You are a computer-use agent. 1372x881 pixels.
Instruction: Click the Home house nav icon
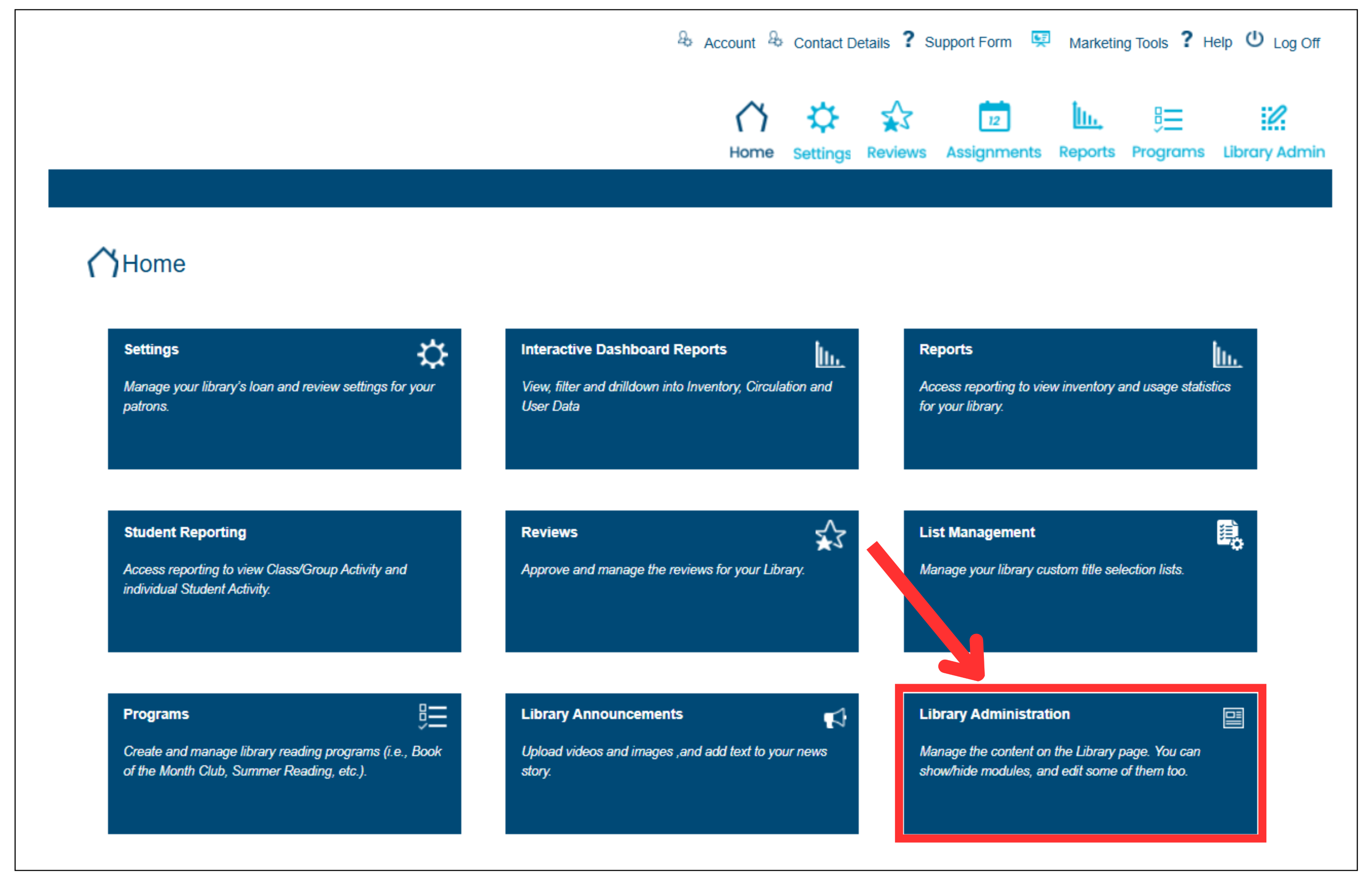(x=751, y=117)
